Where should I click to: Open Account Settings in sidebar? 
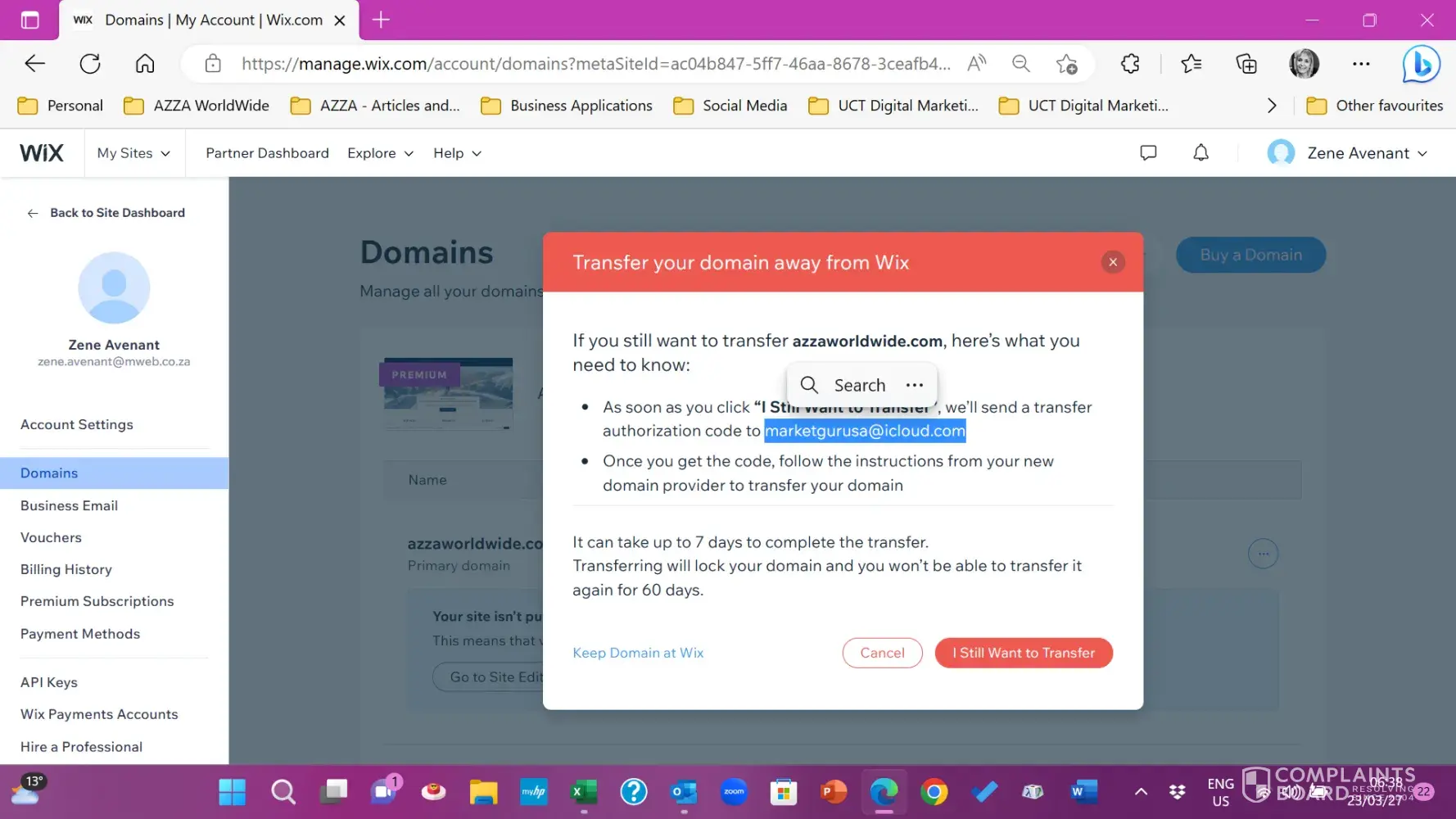77,424
